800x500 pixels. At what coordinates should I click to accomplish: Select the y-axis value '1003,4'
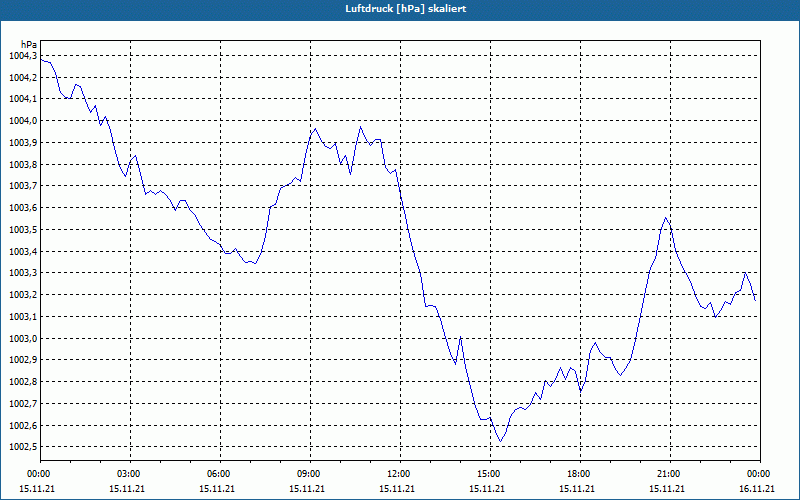[x=23, y=252]
